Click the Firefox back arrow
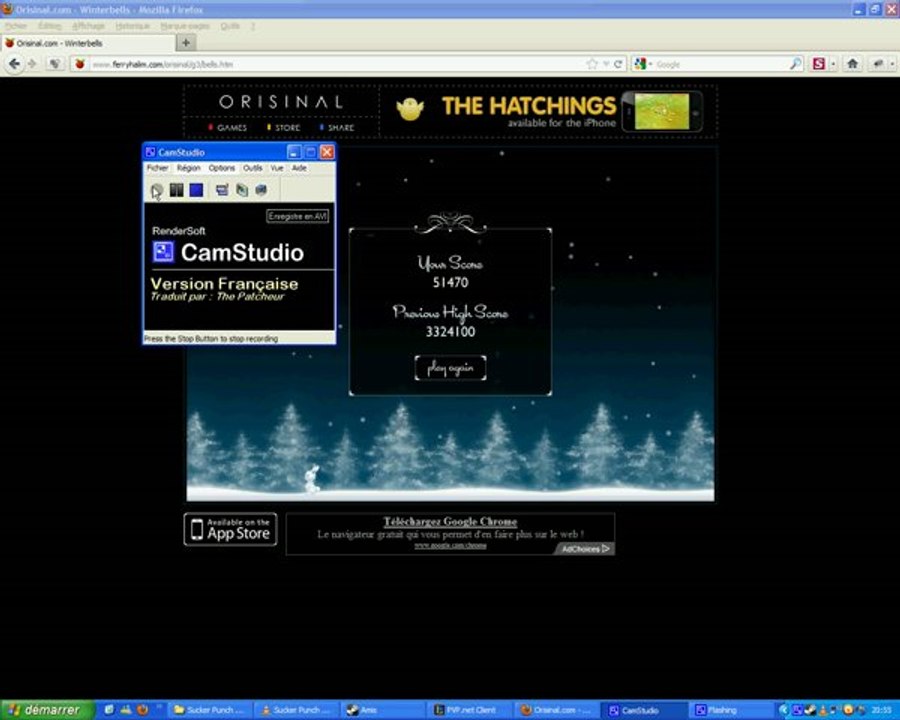The image size is (900, 720). (14, 64)
